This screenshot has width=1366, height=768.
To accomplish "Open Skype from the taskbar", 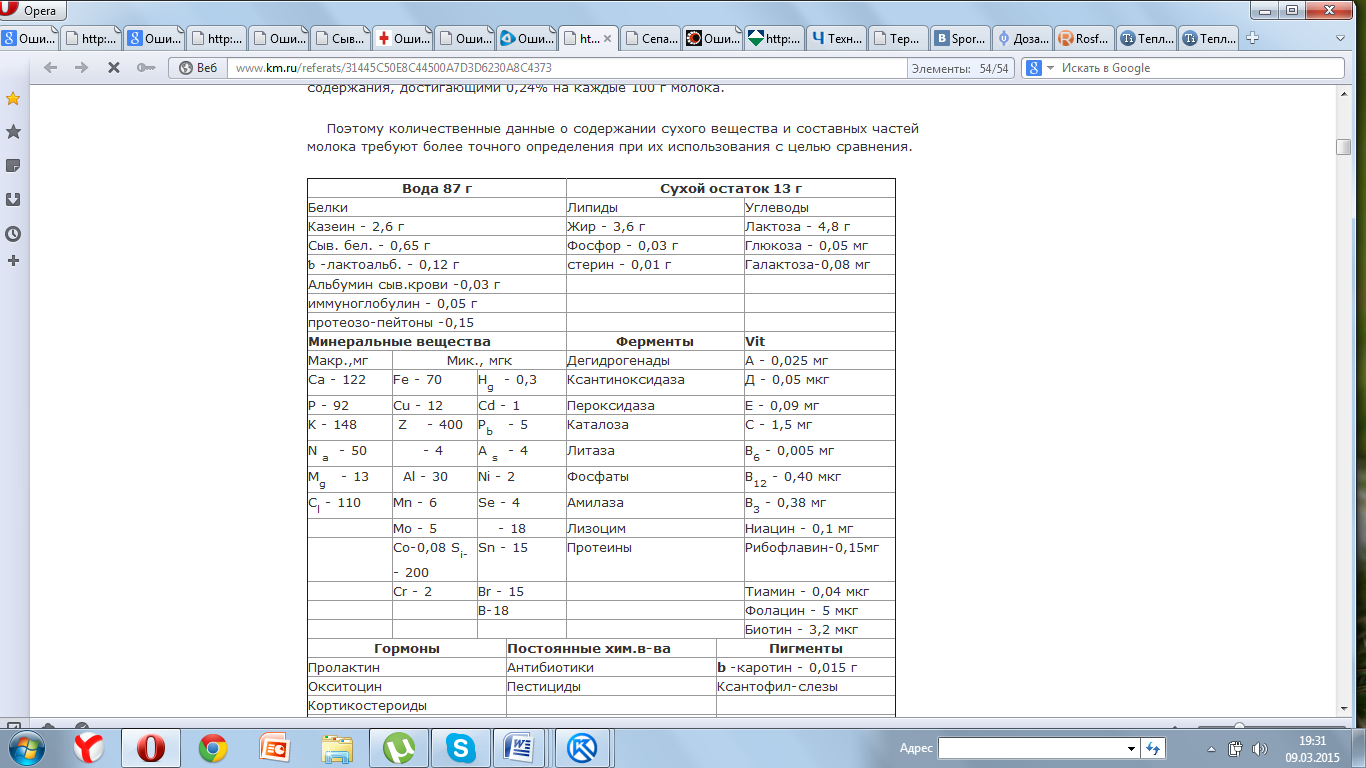I will point(460,747).
